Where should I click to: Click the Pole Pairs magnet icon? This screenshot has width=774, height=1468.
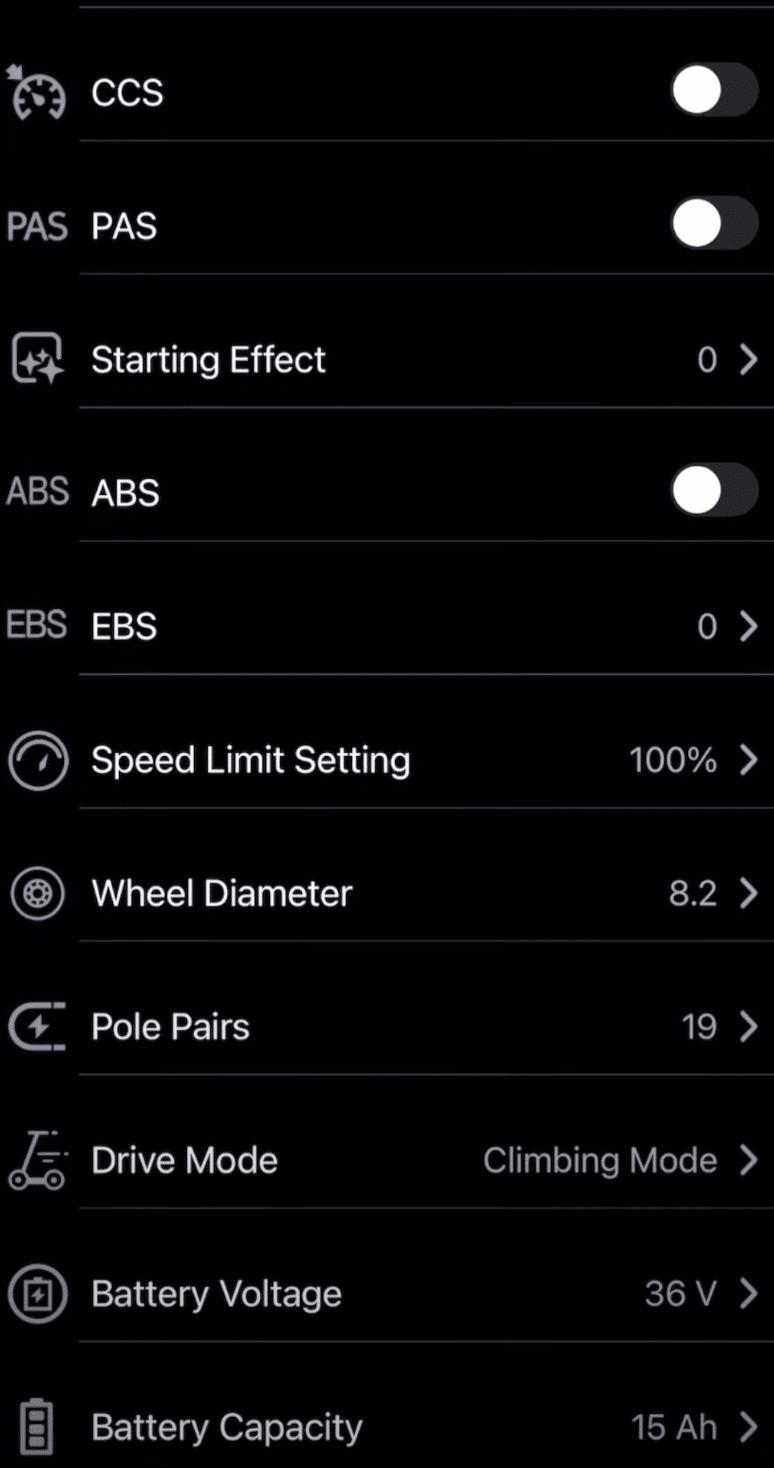point(37,1027)
